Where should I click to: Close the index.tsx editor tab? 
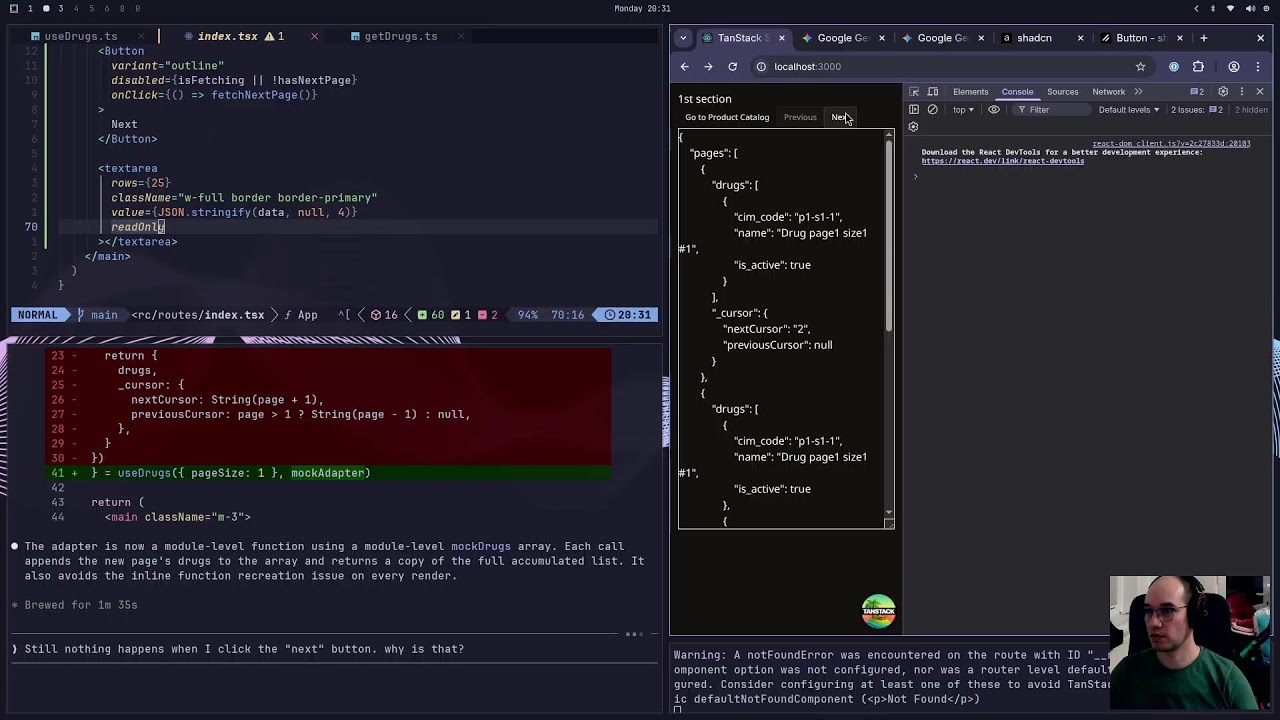[314, 37]
